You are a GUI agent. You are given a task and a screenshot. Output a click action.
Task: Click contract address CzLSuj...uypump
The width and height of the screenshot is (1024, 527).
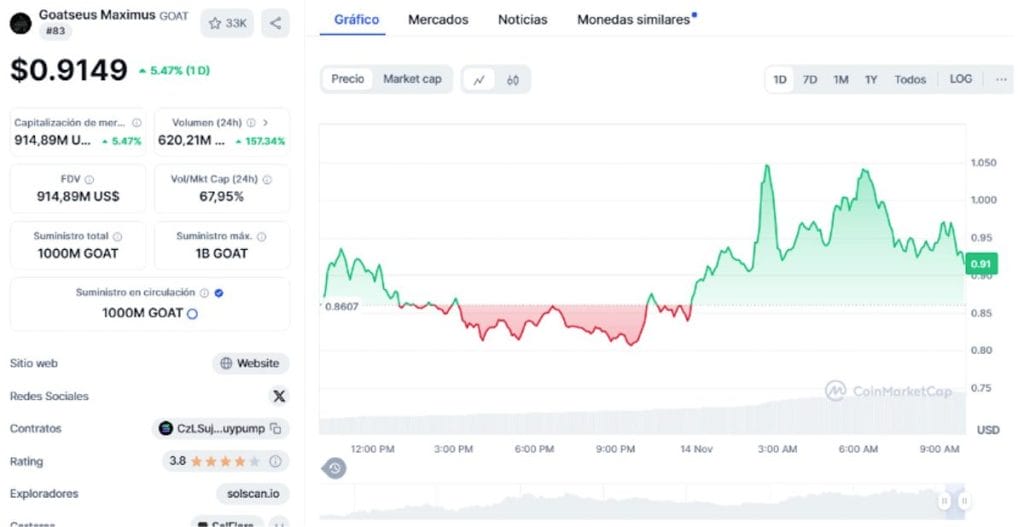click(221, 429)
